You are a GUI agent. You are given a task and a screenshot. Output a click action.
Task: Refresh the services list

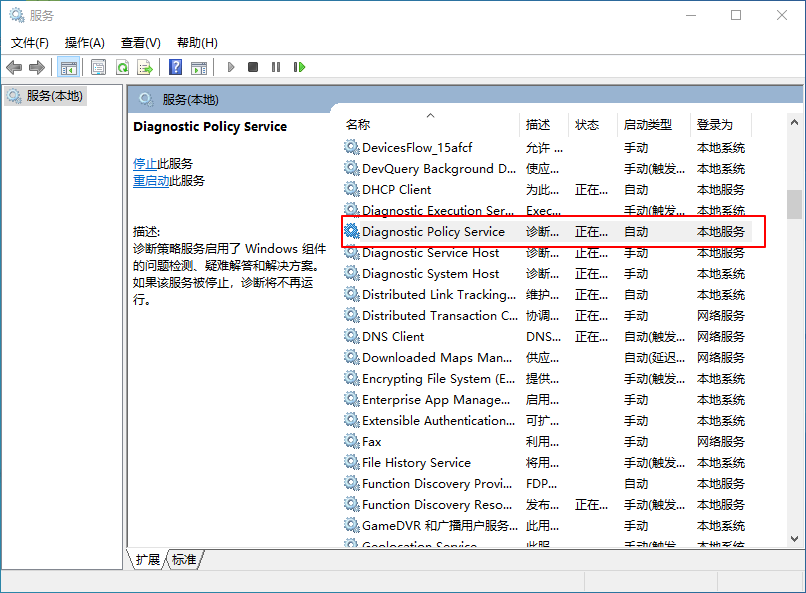click(122, 67)
